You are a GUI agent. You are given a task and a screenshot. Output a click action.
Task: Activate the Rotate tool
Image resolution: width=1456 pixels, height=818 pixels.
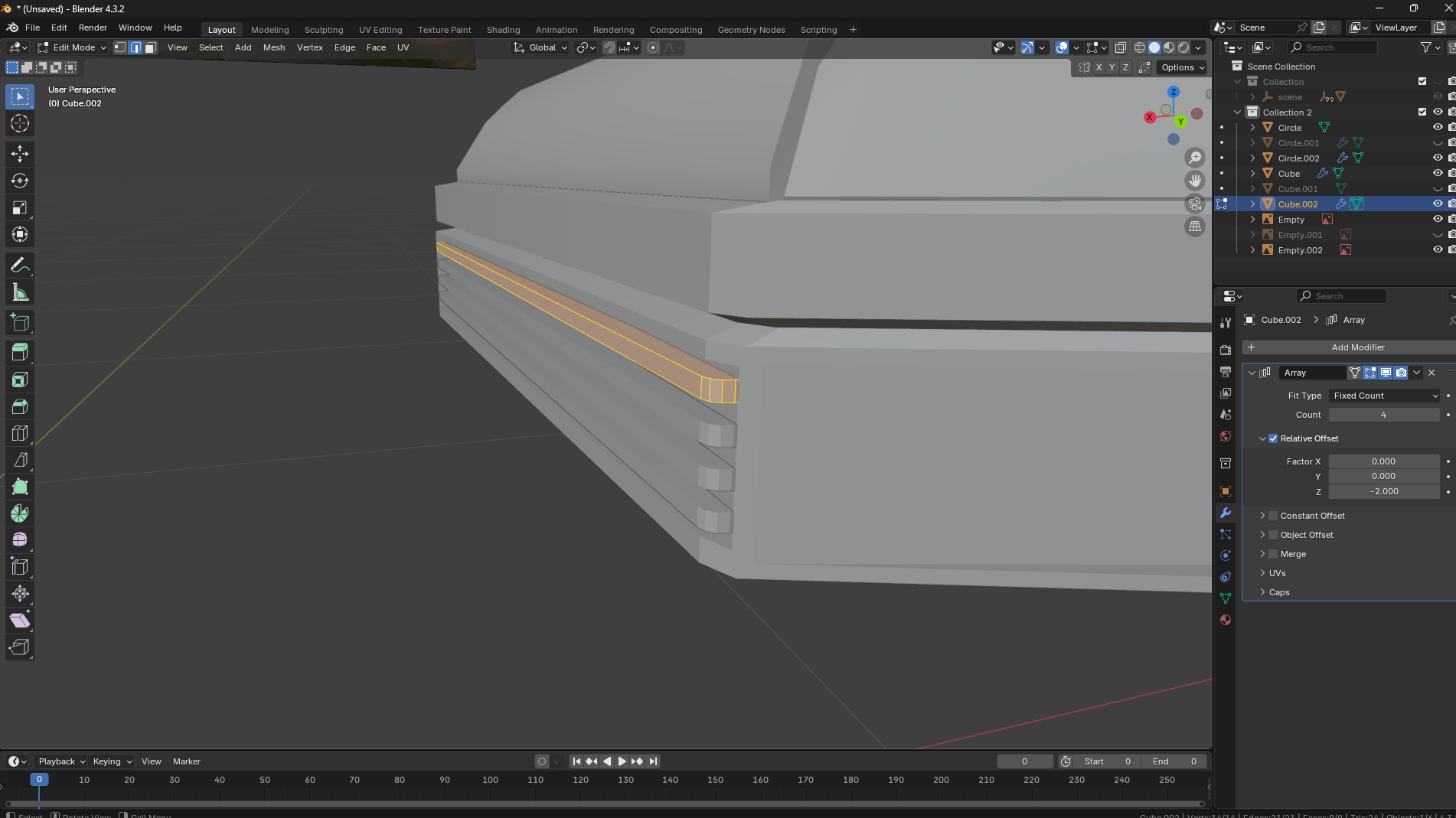coord(20,181)
